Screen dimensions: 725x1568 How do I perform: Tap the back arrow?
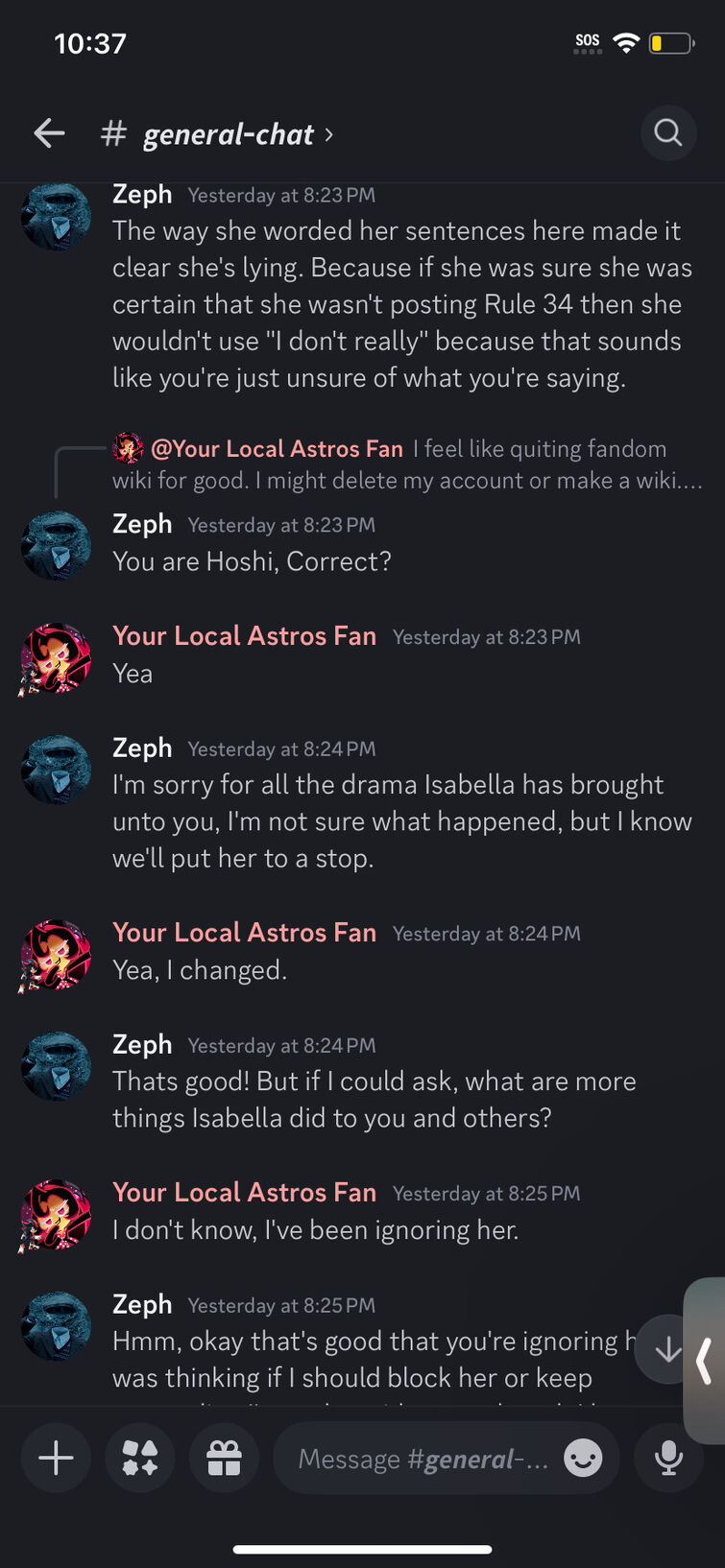point(50,133)
